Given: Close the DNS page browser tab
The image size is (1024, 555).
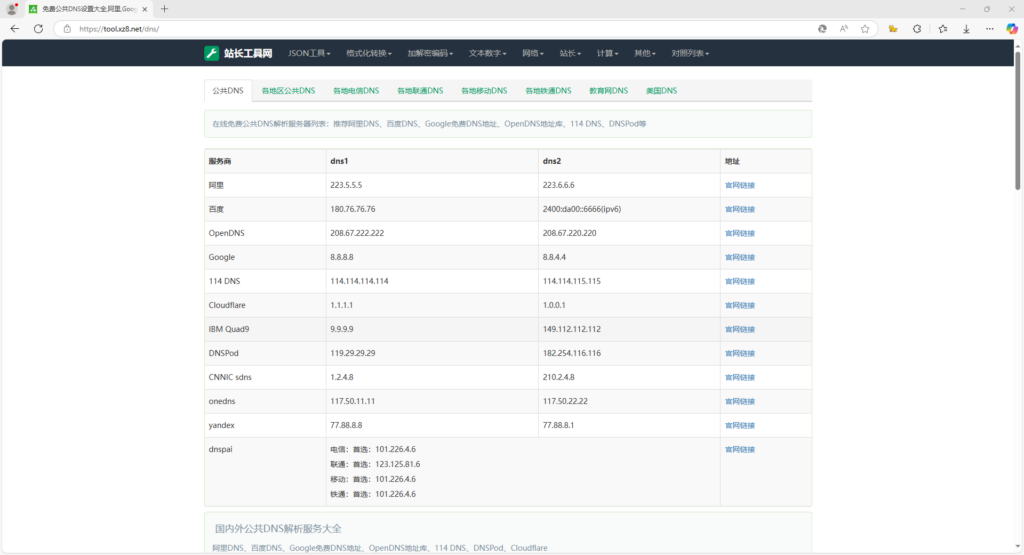Looking at the screenshot, I should (144, 9).
